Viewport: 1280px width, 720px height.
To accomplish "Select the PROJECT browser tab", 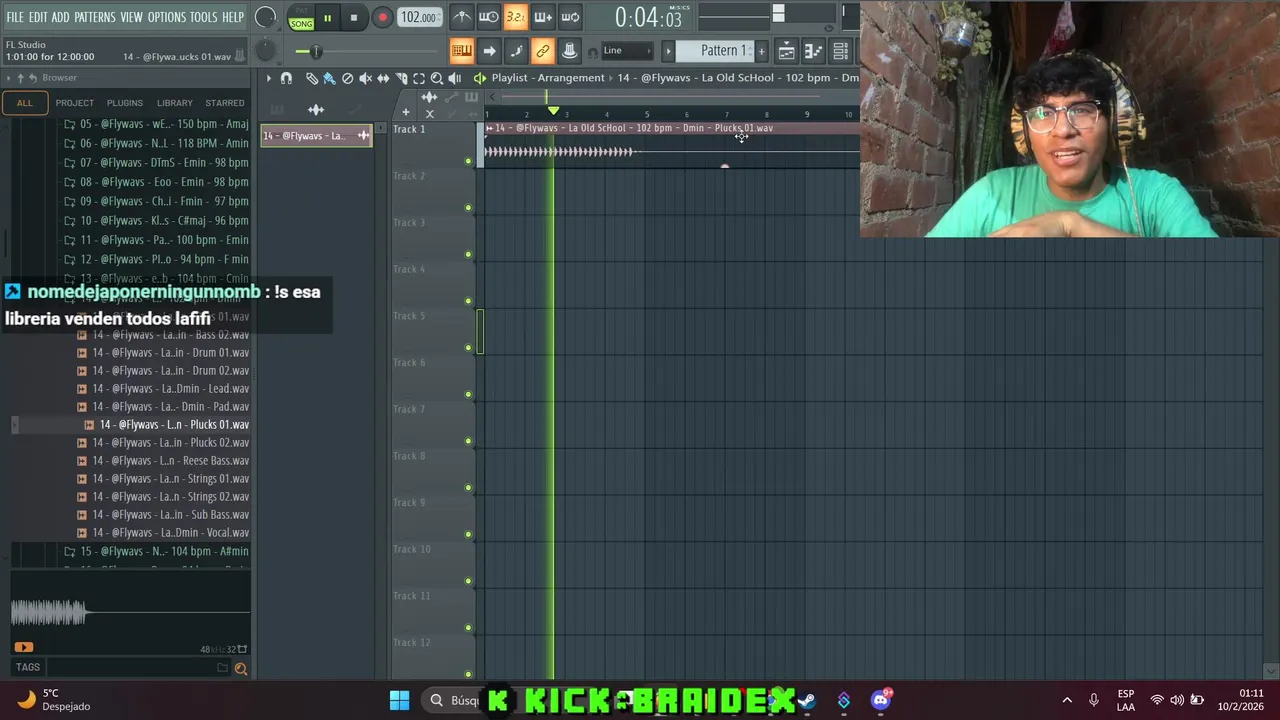I will click(x=75, y=103).
